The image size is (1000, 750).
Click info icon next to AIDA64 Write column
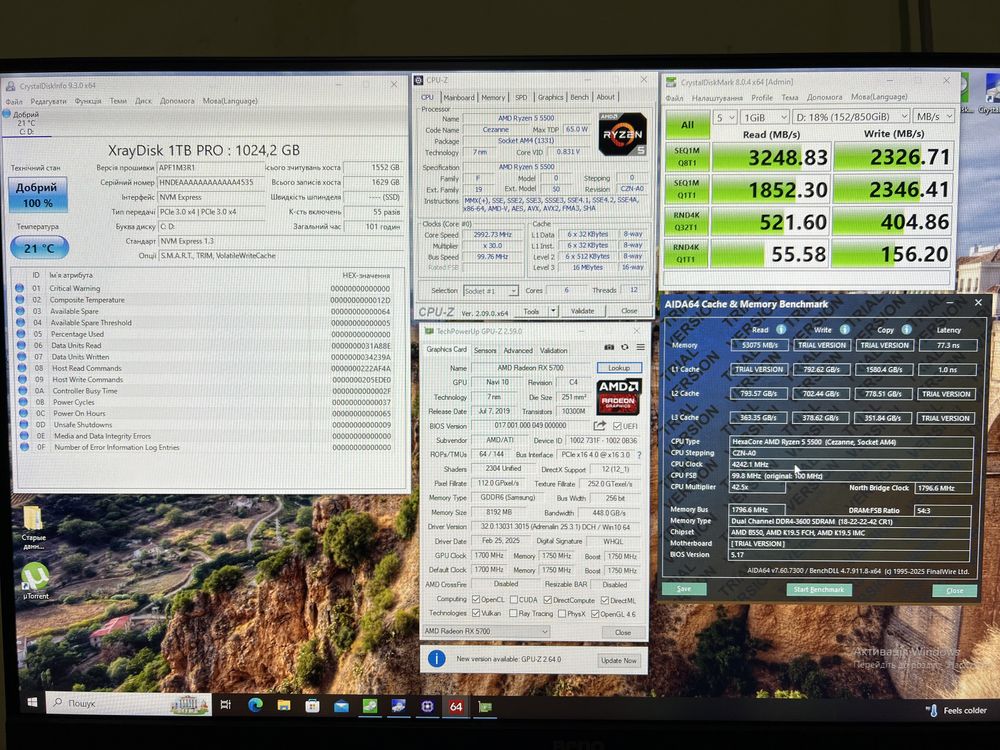coord(844,330)
